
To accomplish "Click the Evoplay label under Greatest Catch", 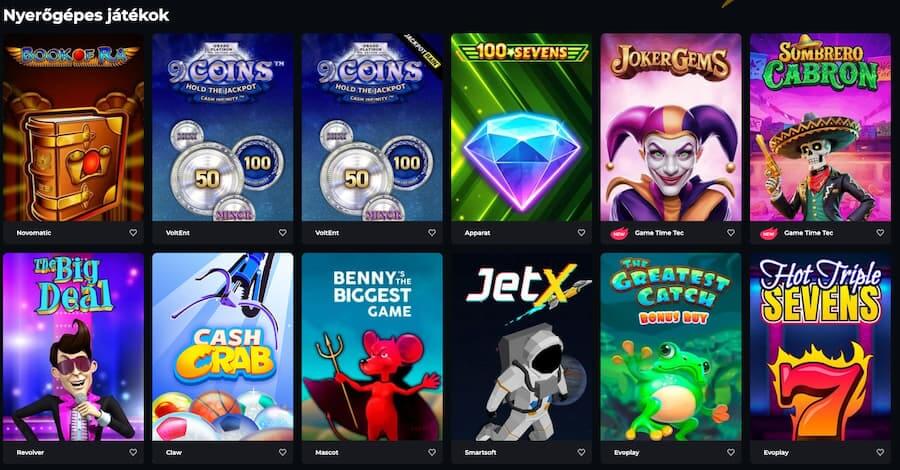I will click(626, 452).
